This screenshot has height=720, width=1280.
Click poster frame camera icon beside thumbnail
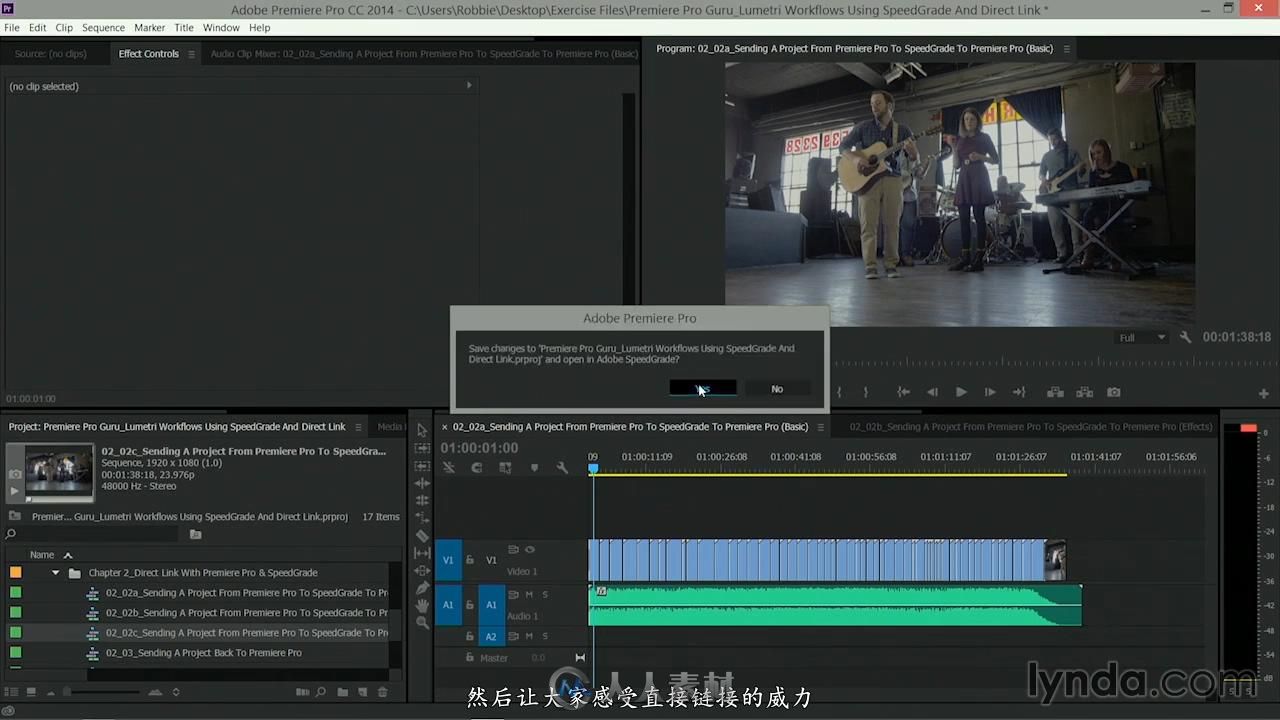(15, 474)
